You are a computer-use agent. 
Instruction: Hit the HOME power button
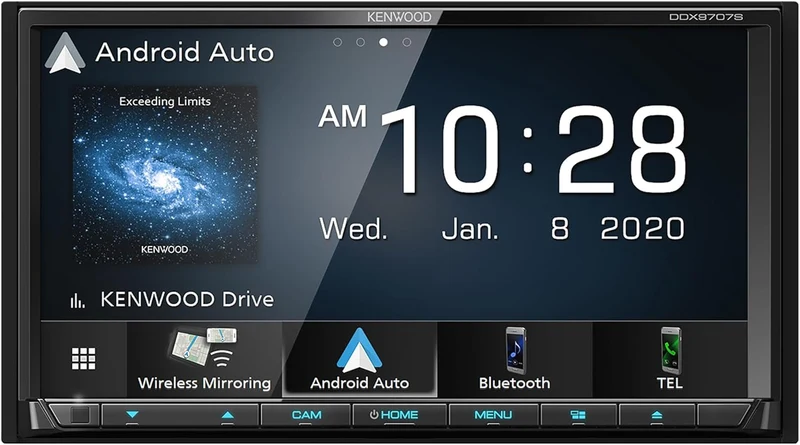click(399, 415)
